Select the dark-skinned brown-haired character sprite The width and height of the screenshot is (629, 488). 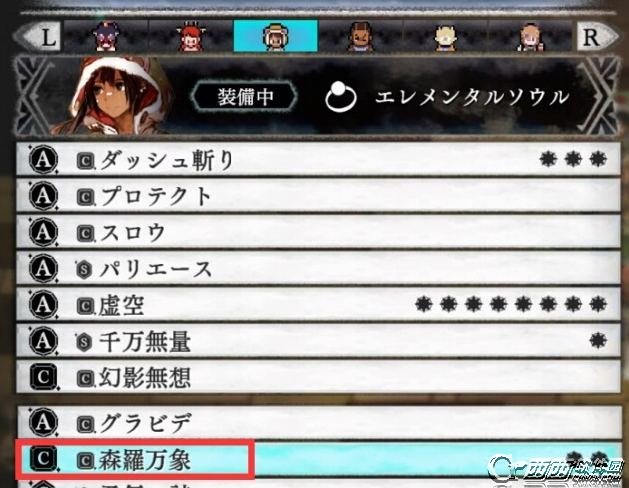(x=360, y=36)
